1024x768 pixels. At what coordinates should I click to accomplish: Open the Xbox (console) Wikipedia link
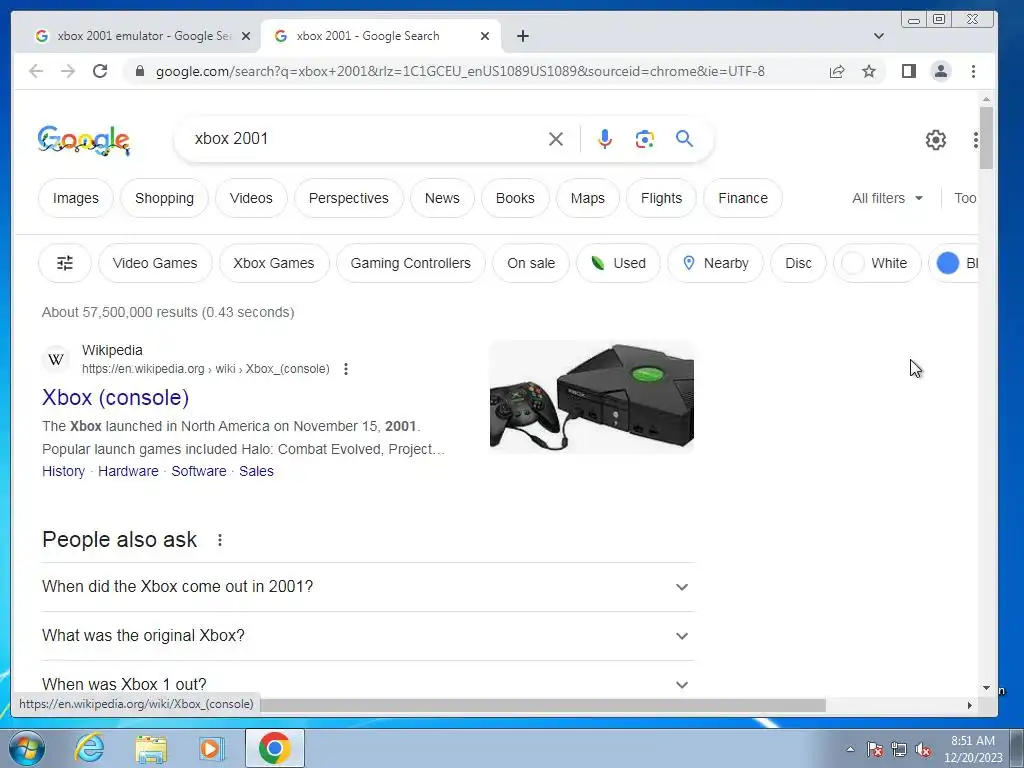116,397
